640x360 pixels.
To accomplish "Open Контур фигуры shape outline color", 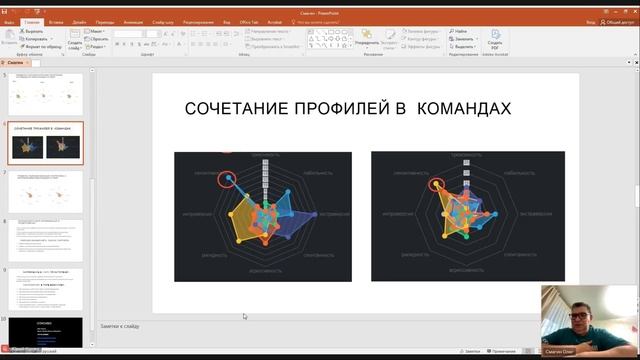I will tap(420, 39).
